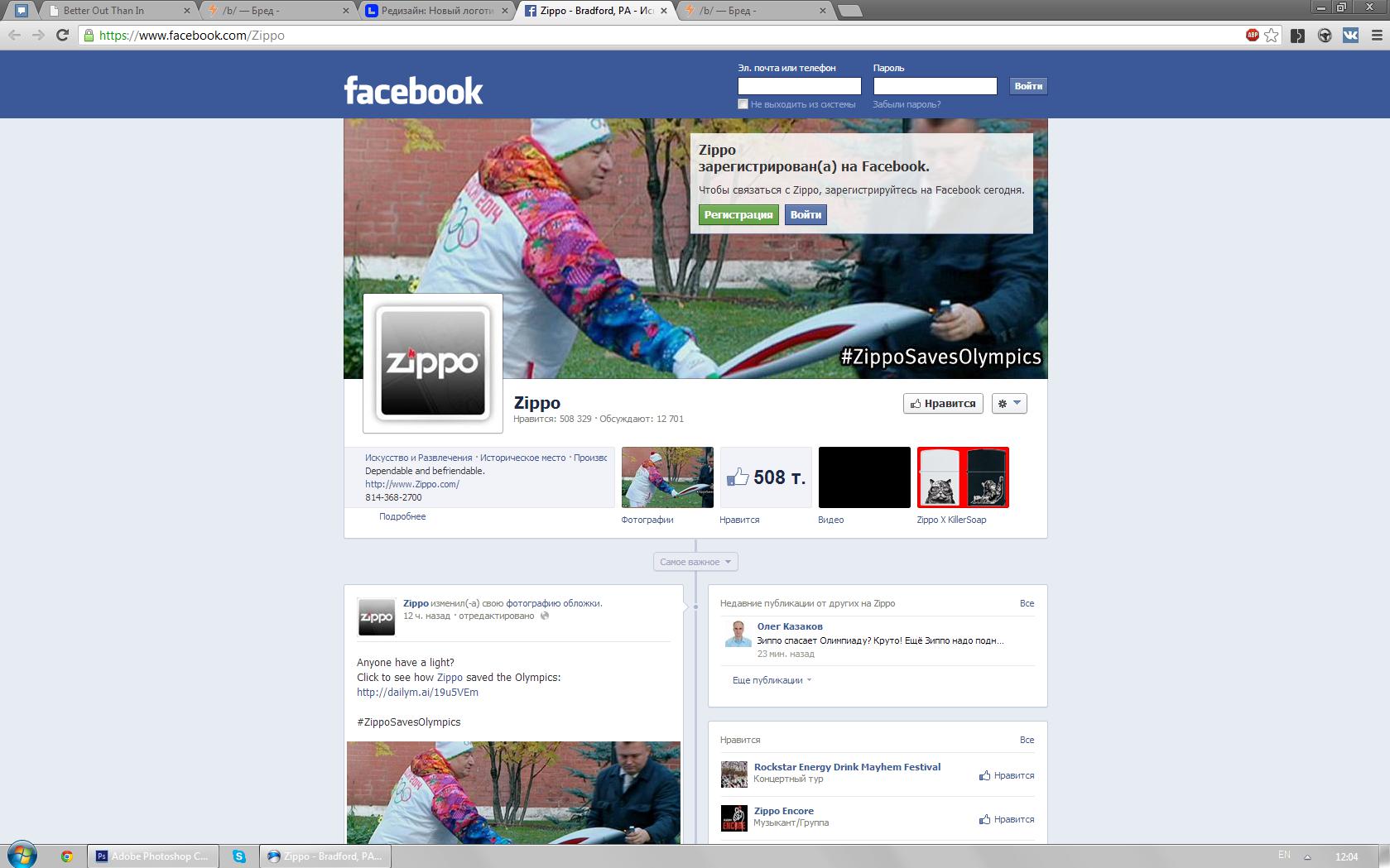Viewport: 1390px width, 868px height.
Task: Open http://www.Zippo.com/ link
Action: (x=412, y=484)
